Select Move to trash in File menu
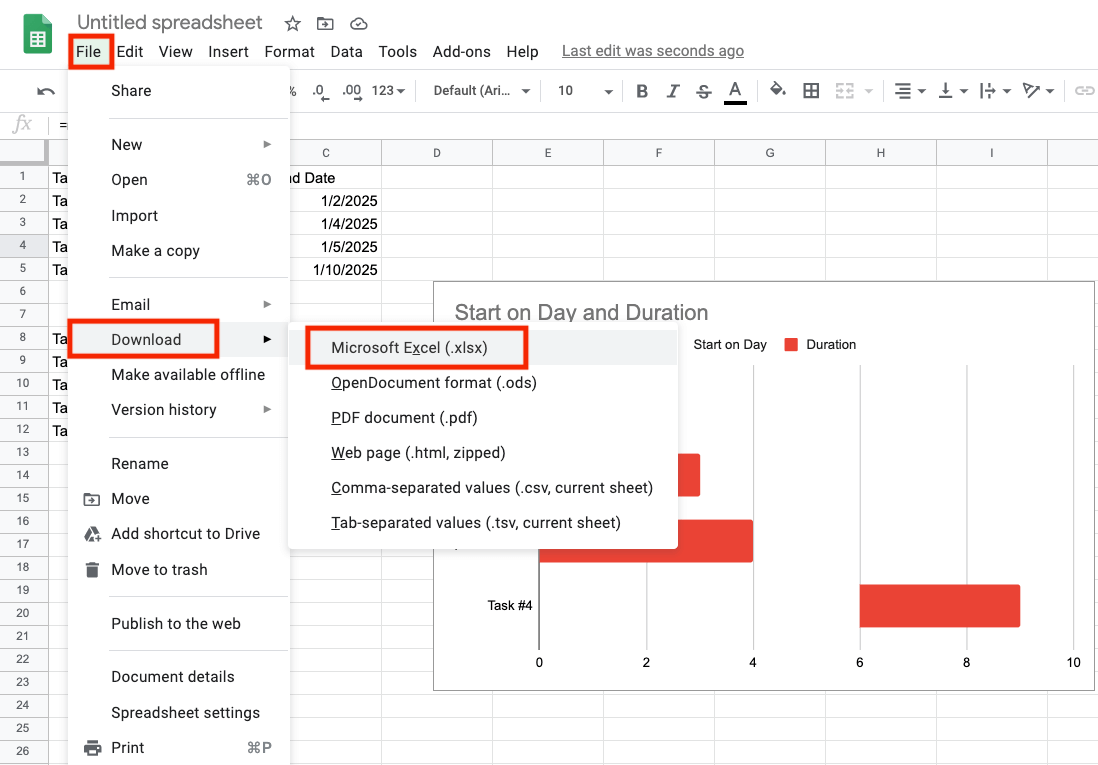This screenshot has height=765, width=1098. coord(159,570)
